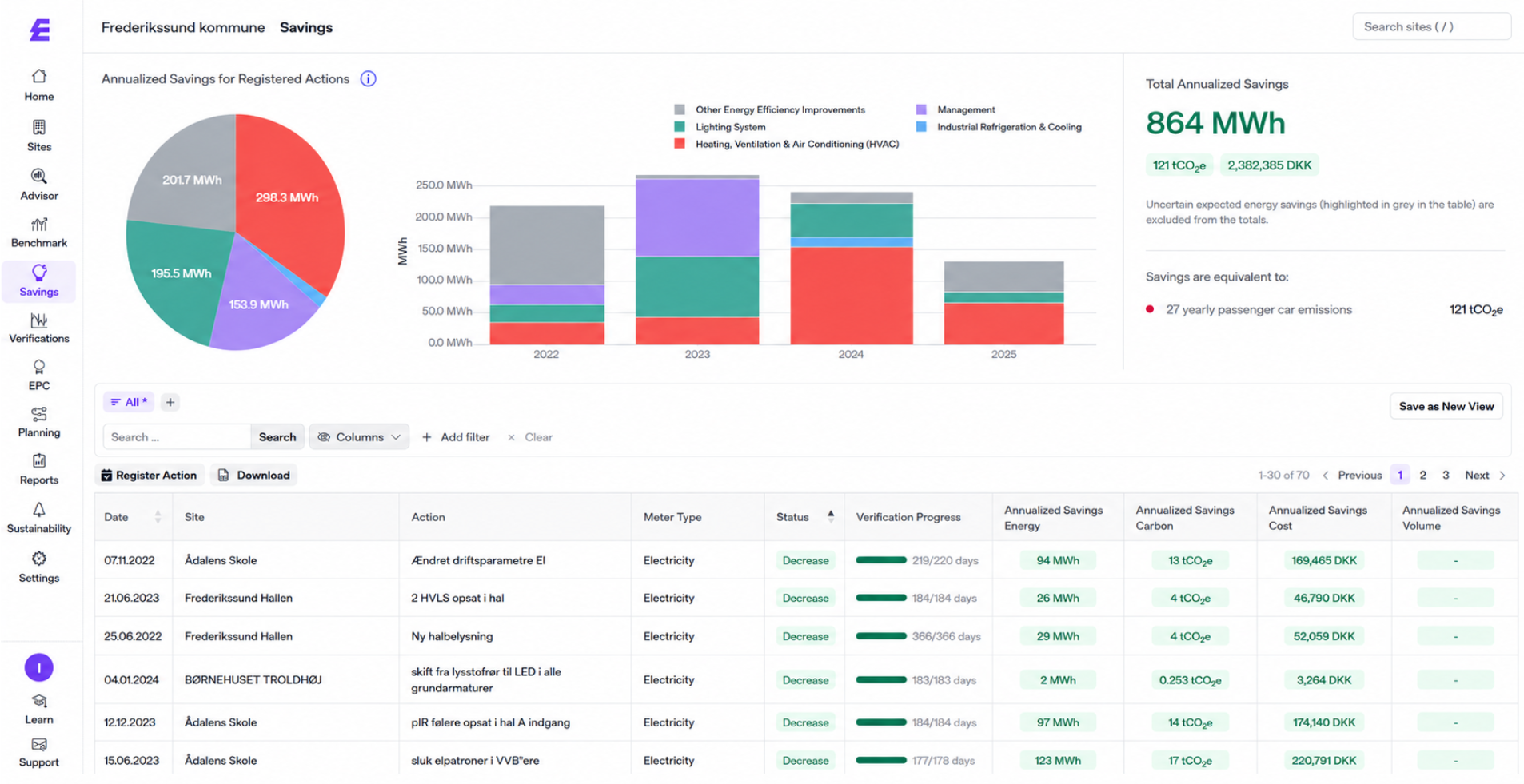Click the app logo in the sidebar
The width and height of the screenshot is (1524, 784).
(x=39, y=30)
